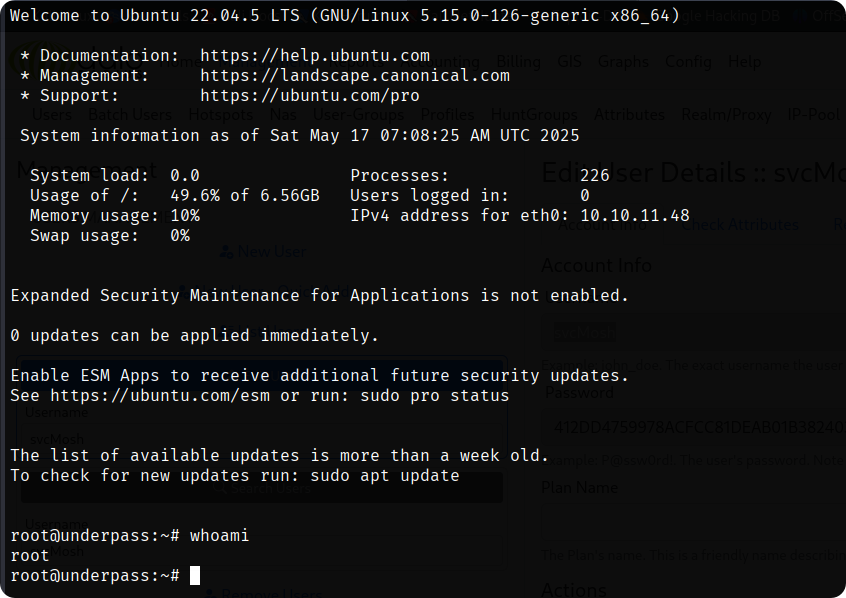Open the Billing menu in background daloRADIUS page
Viewport: 846px width, 598px height.
[x=518, y=62]
